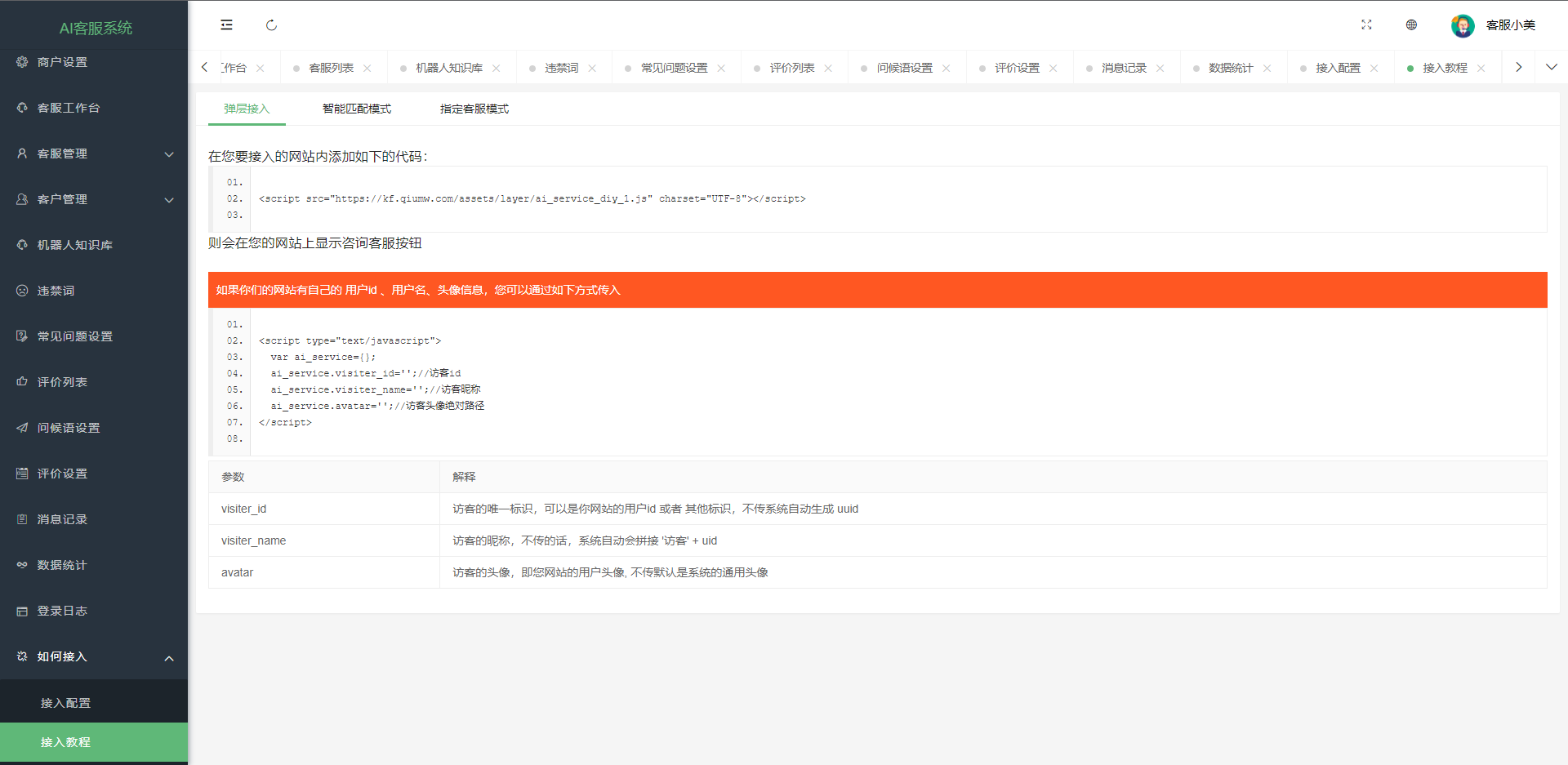Screen dimensions: 1568x765
Task: Click the 数据统计 chart icon
Action: pyautogui.click(x=22, y=565)
